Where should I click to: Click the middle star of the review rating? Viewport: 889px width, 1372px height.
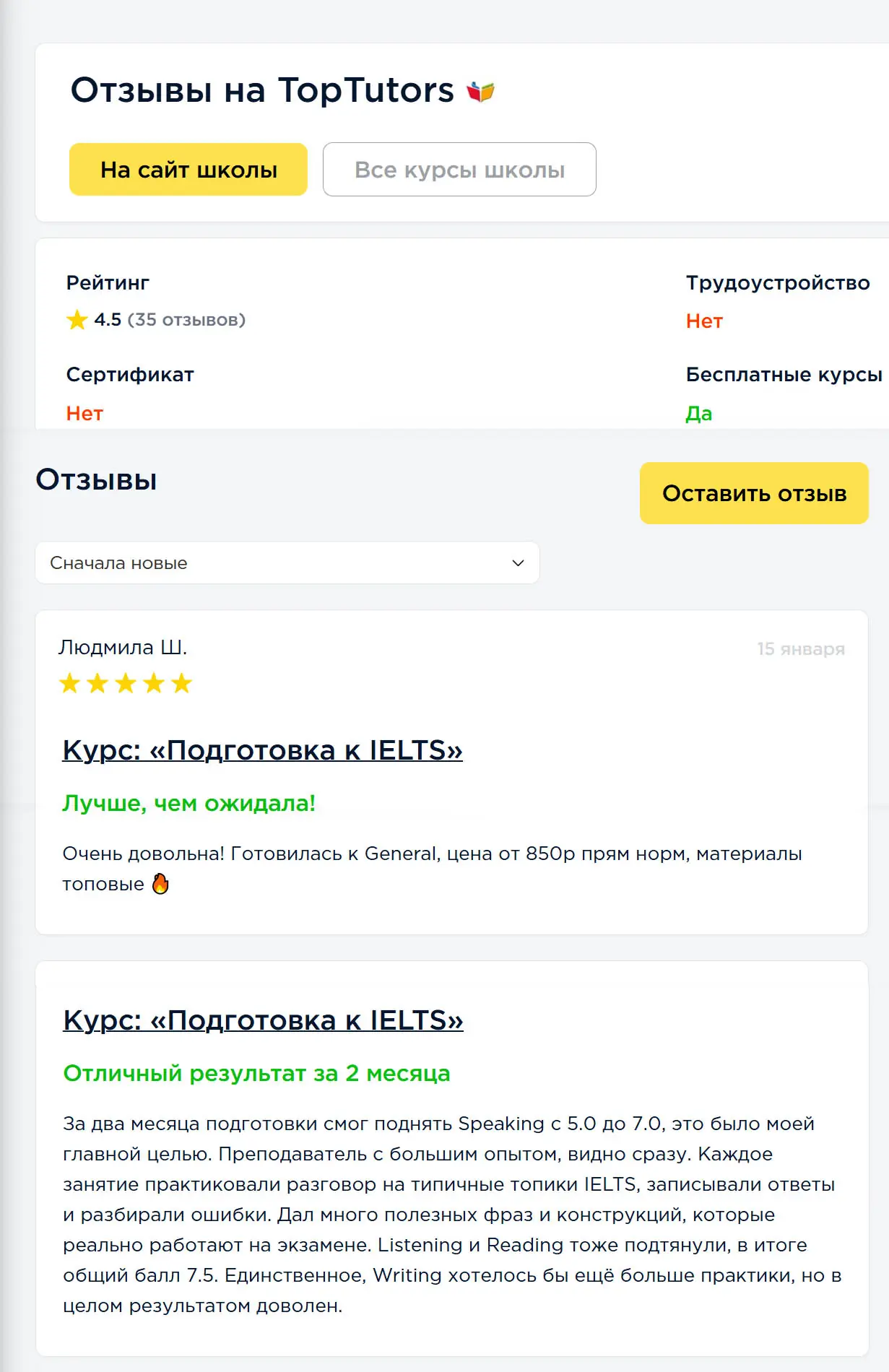click(x=125, y=682)
